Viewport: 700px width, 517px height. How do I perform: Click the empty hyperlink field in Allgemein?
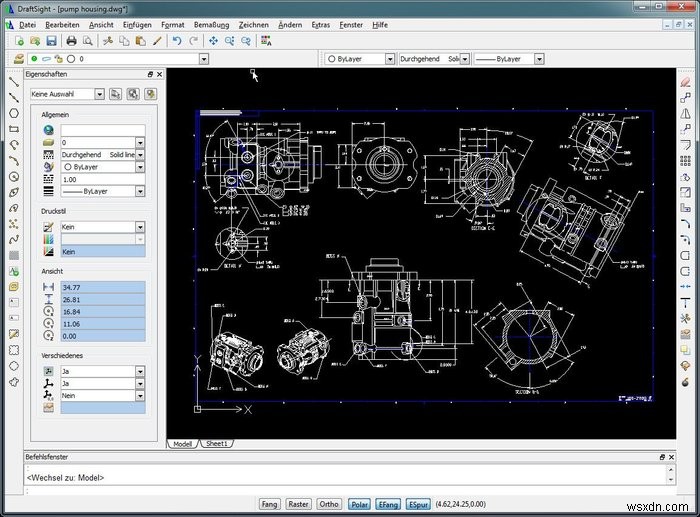click(x=103, y=130)
